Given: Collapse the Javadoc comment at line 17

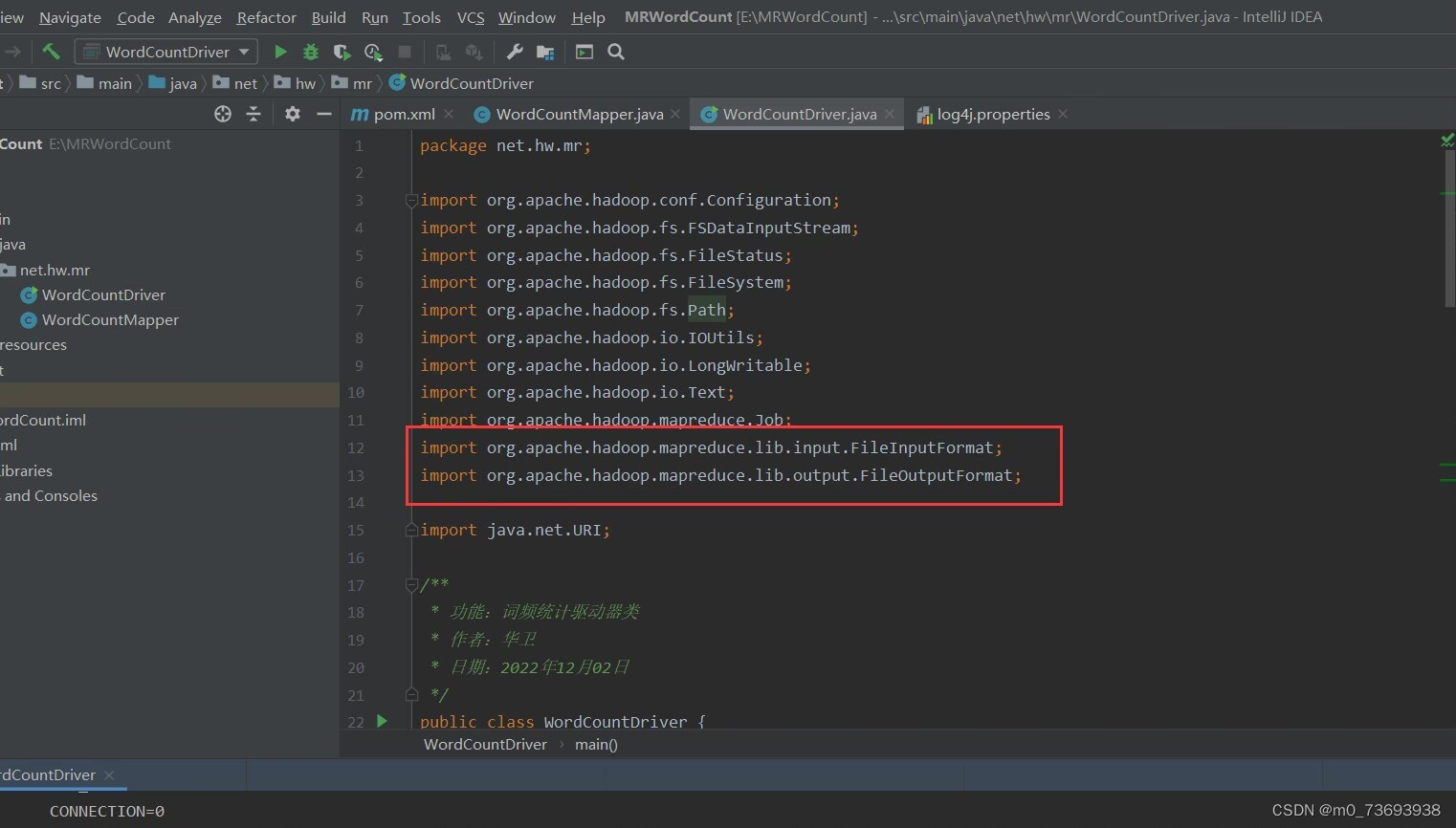Looking at the screenshot, I should point(411,585).
